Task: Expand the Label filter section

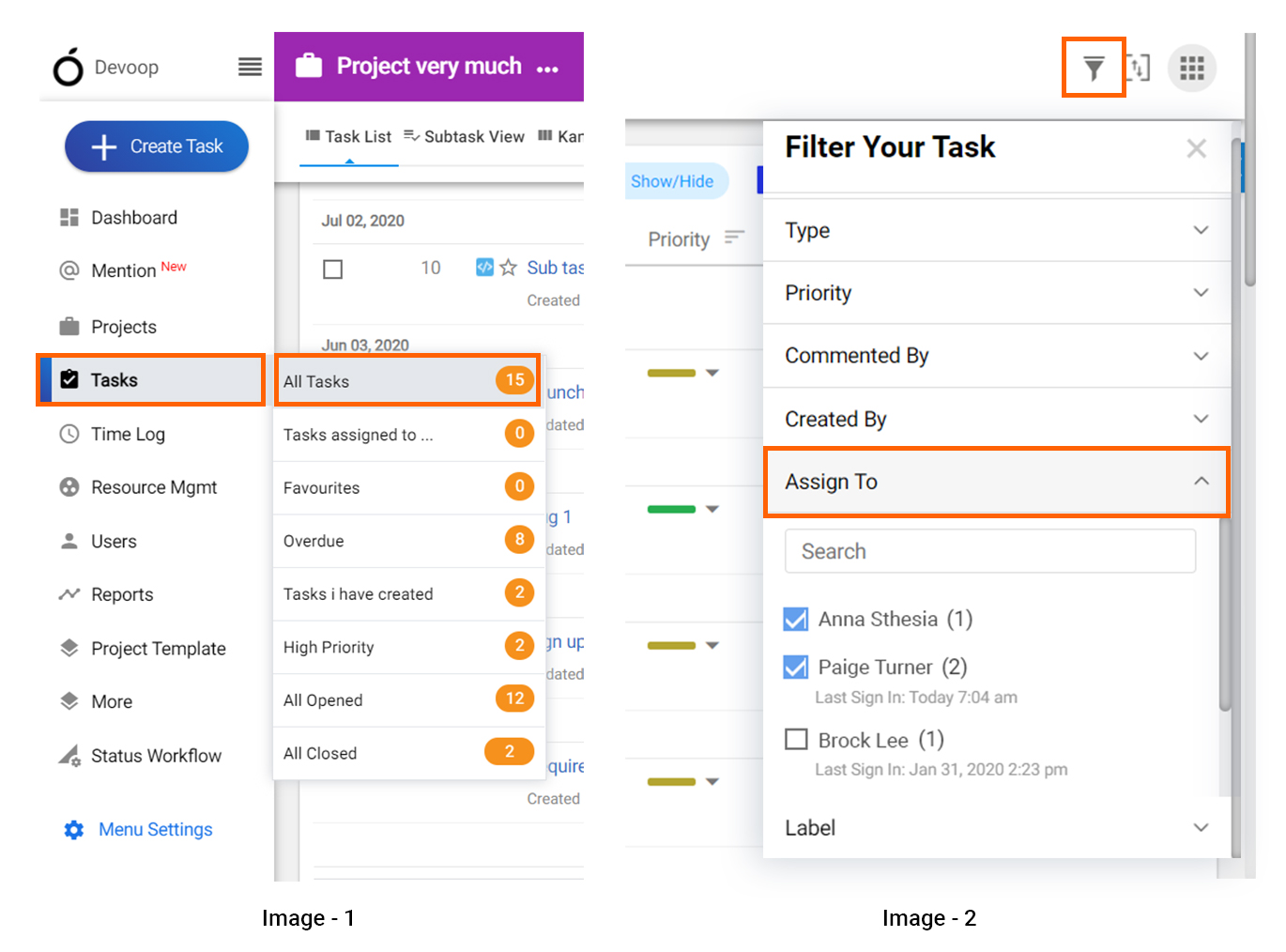Action: tap(997, 828)
